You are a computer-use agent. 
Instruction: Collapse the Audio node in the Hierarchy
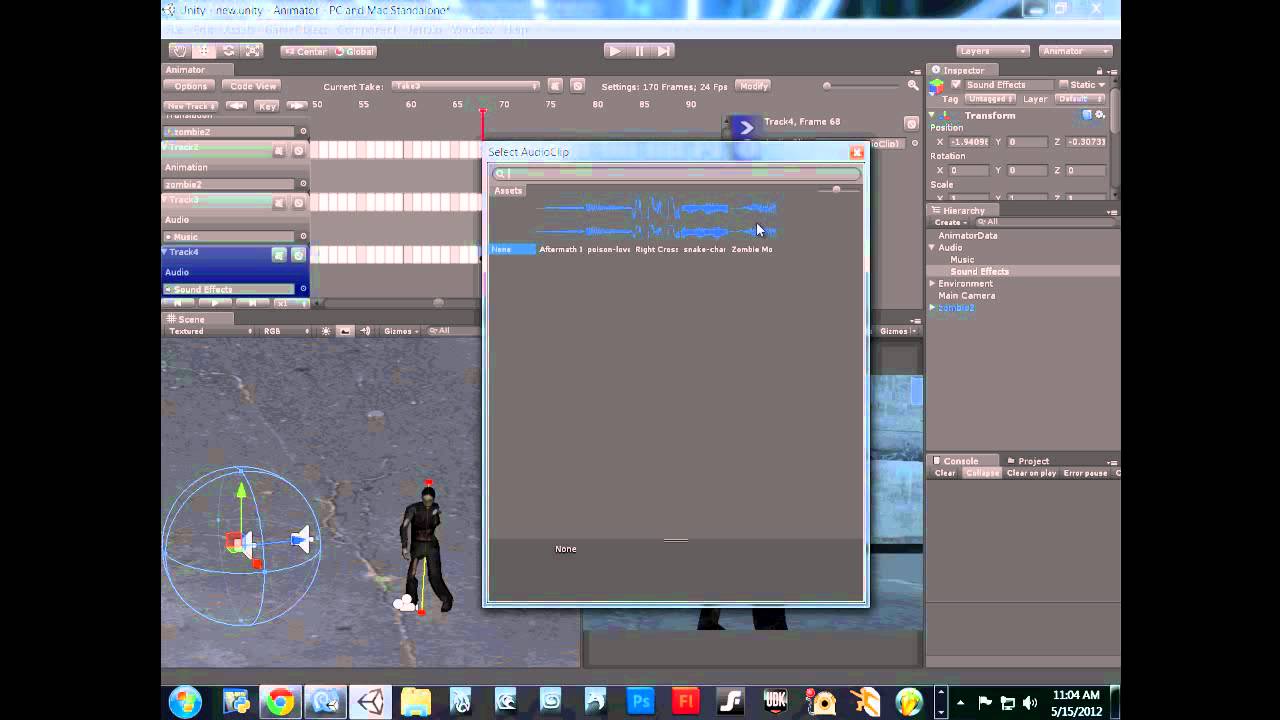(932, 247)
